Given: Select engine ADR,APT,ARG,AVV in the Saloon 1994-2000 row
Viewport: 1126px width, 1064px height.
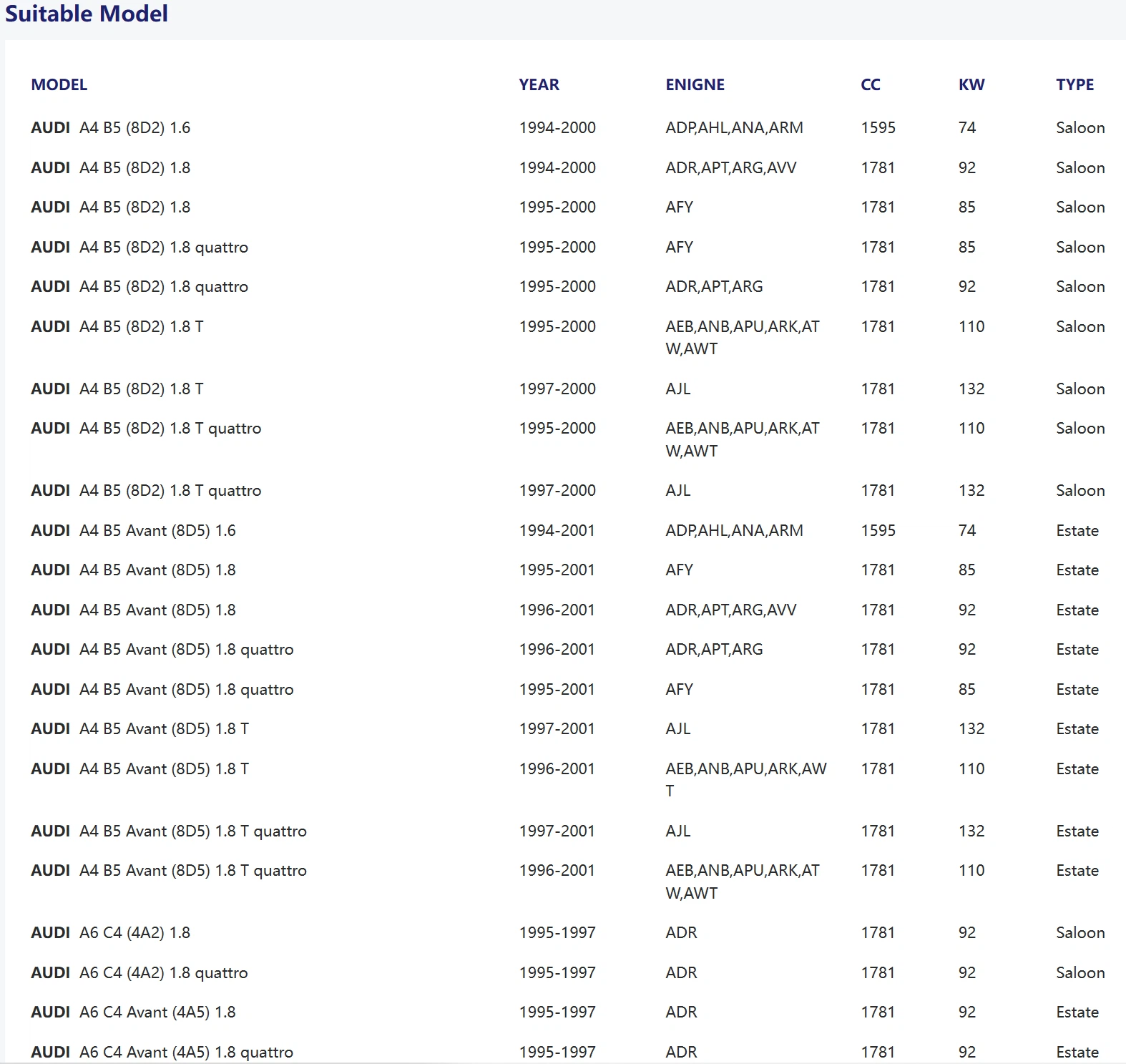Looking at the screenshot, I should [730, 167].
